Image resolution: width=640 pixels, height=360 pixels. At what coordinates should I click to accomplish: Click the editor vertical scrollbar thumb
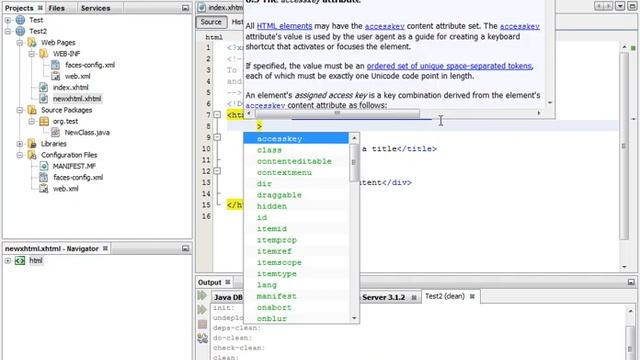(624, 146)
